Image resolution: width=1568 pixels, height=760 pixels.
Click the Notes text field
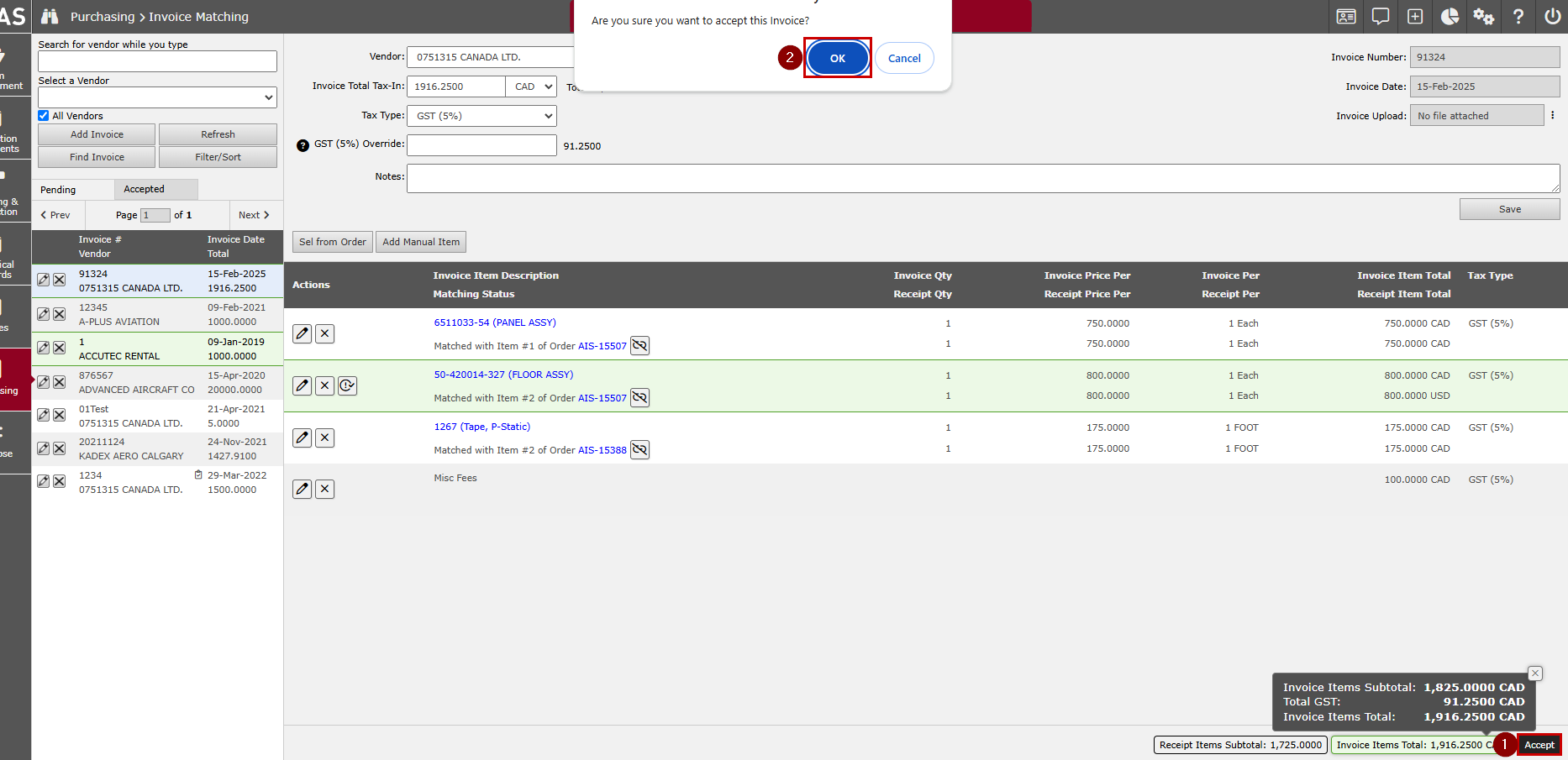pyautogui.click(x=982, y=178)
